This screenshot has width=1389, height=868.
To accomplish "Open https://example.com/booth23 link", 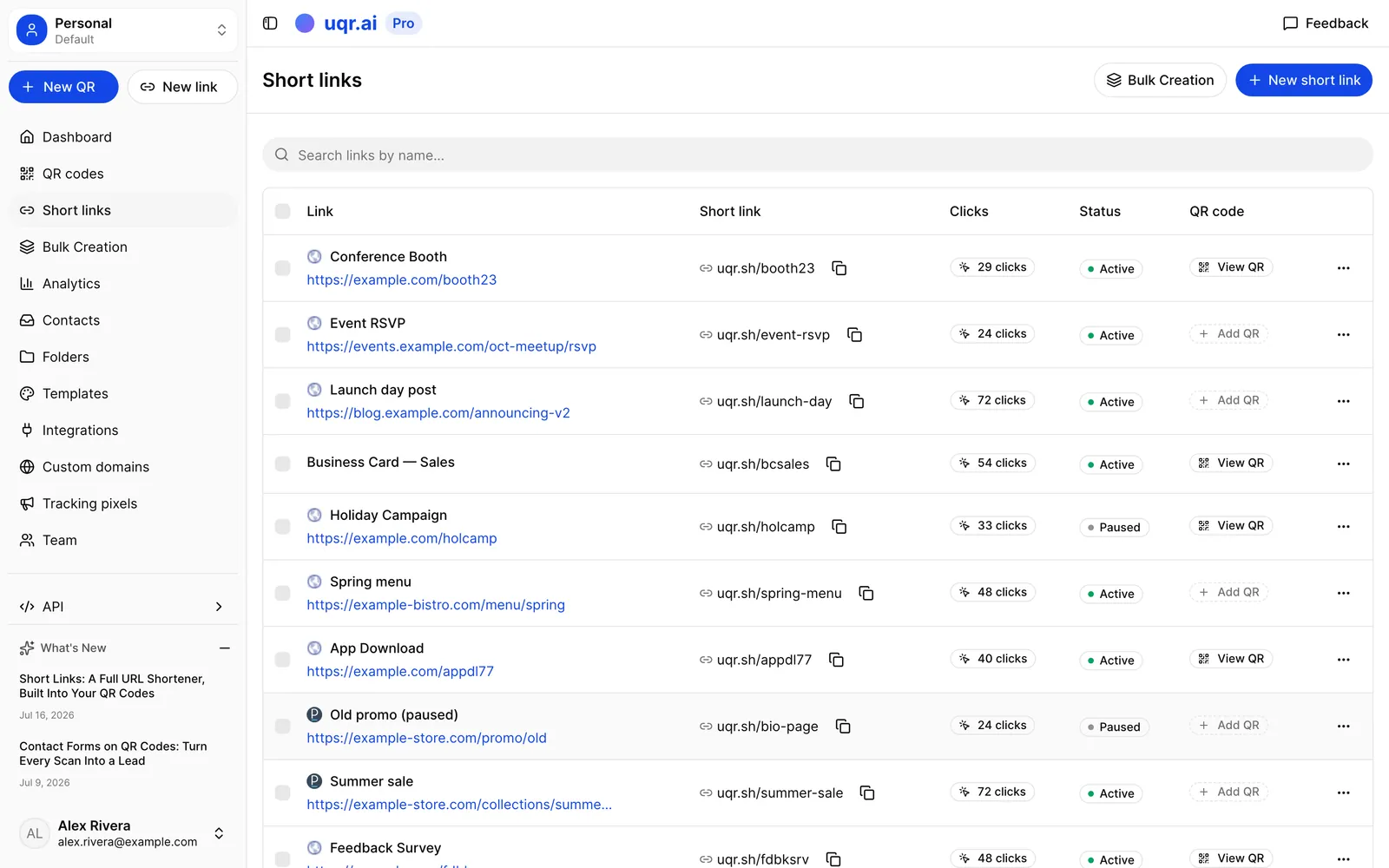I will pos(402,280).
